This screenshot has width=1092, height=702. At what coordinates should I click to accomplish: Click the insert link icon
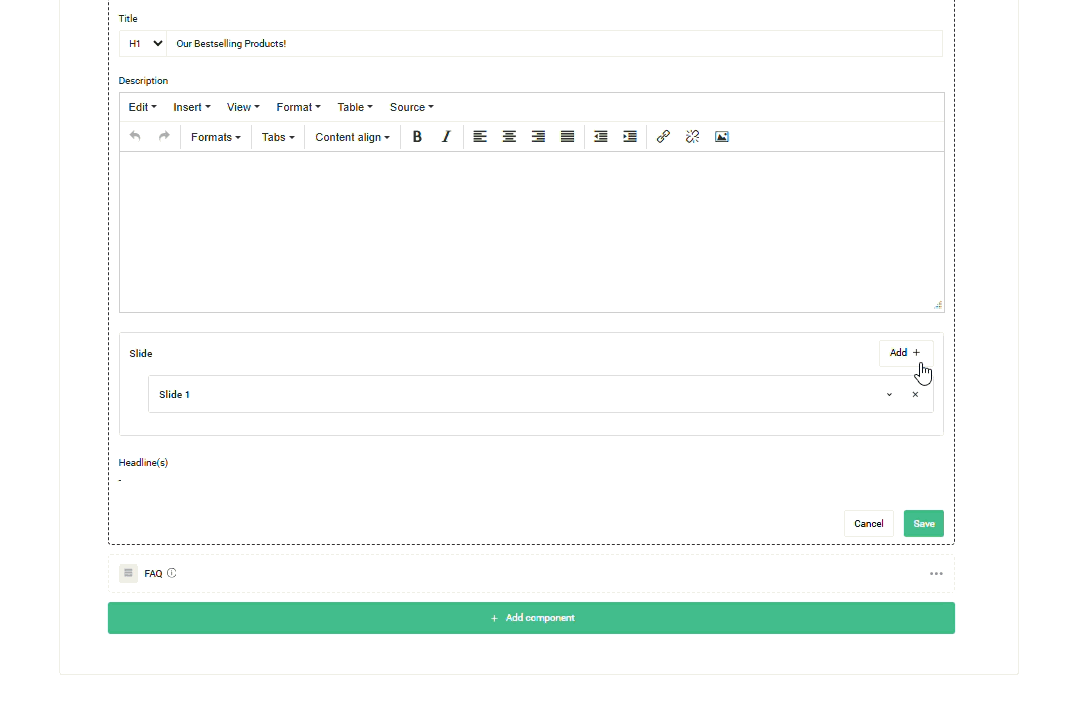tap(663, 137)
